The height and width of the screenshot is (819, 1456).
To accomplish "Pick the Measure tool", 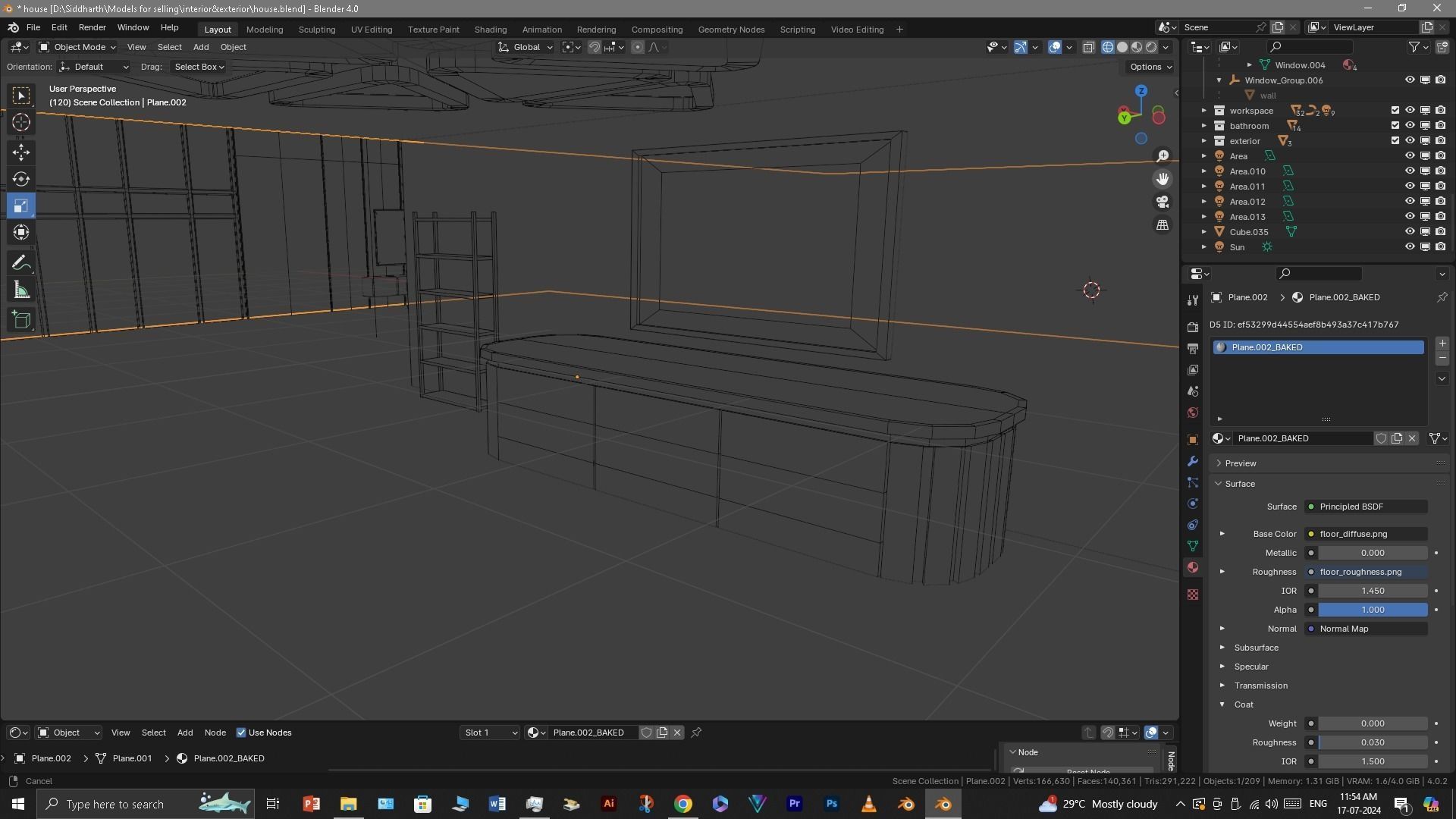I will click(21, 290).
